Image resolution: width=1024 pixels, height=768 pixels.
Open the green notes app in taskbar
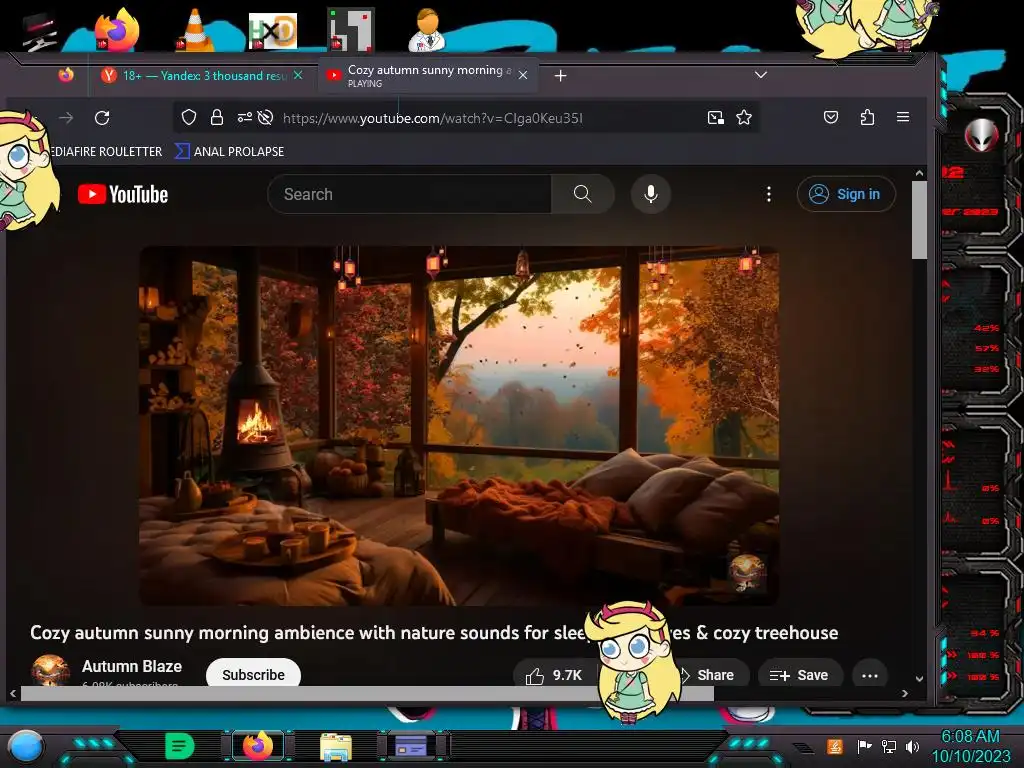[x=180, y=746]
